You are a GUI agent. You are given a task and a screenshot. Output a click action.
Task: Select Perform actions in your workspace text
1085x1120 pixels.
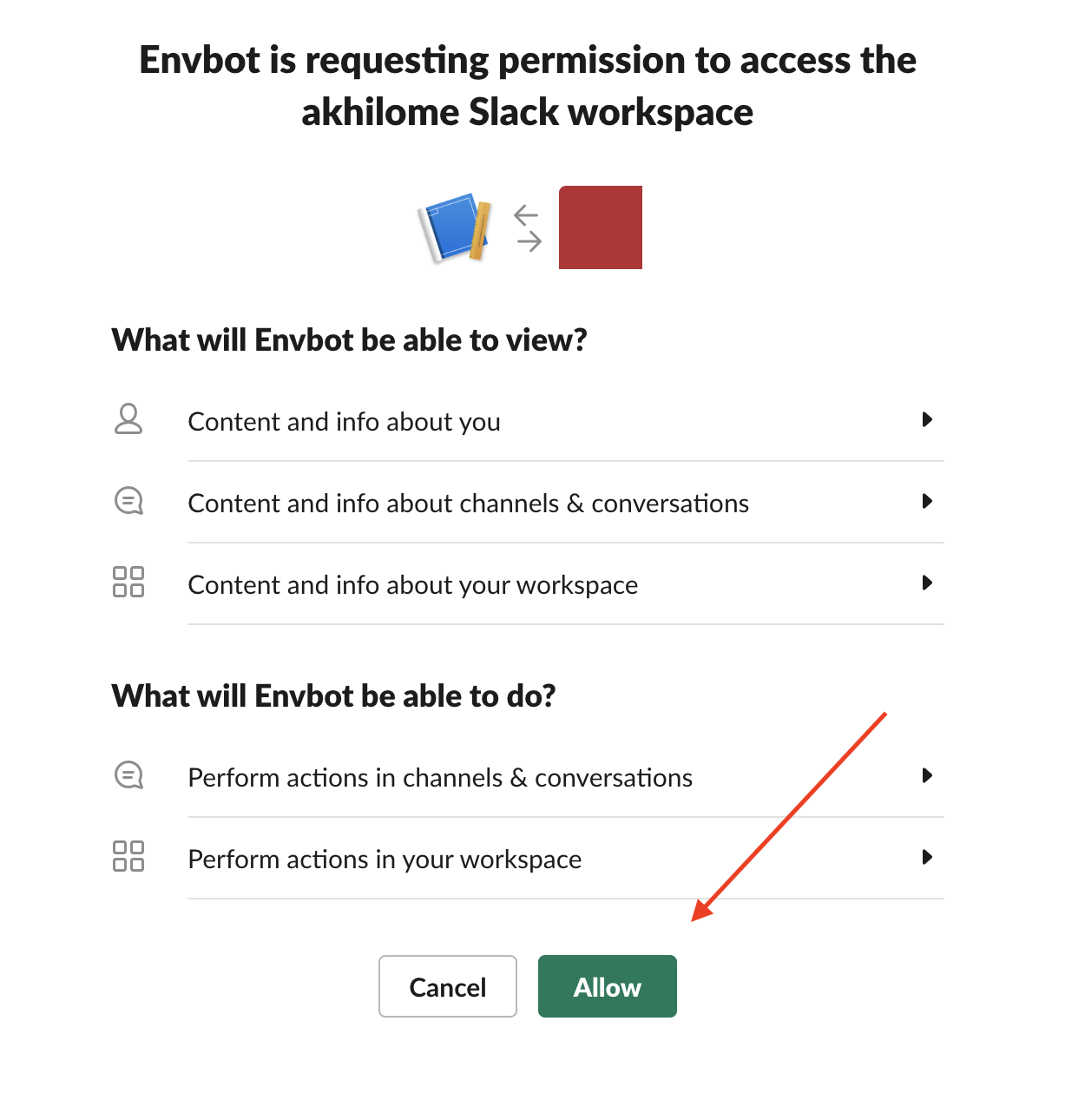click(x=385, y=860)
